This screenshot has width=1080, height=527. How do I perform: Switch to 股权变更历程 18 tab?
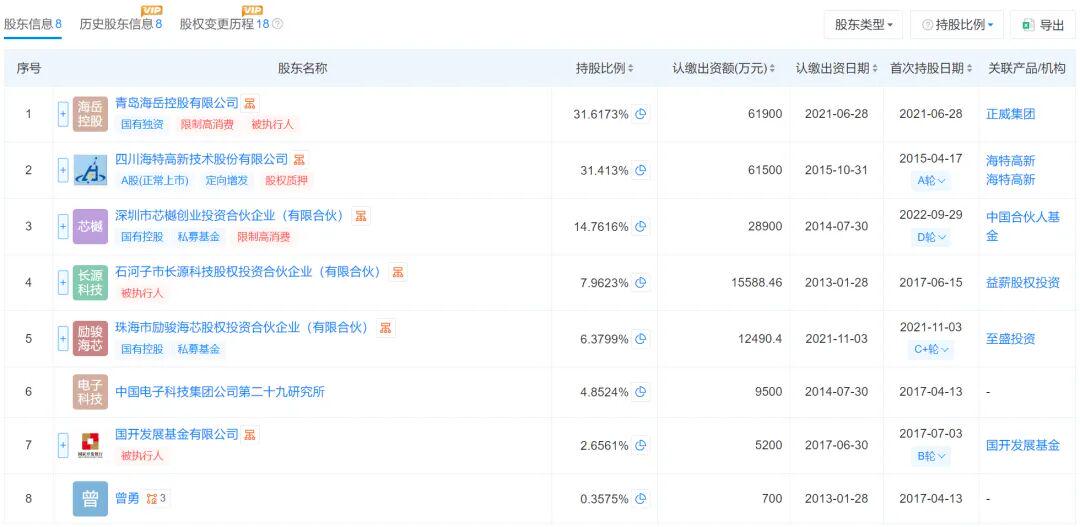(x=225, y=24)
